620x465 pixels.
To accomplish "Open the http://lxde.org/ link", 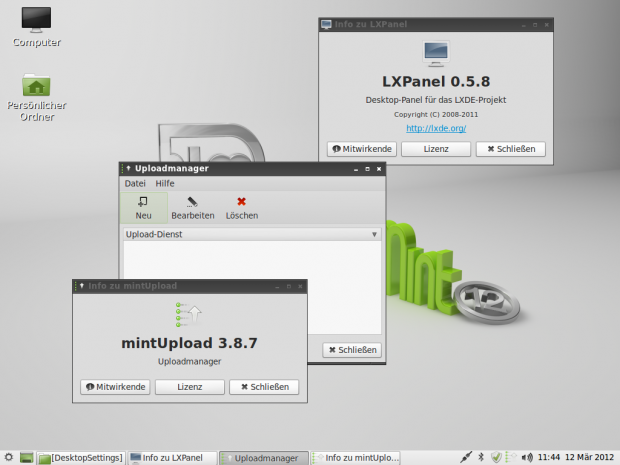I will (x=436, y=128).
